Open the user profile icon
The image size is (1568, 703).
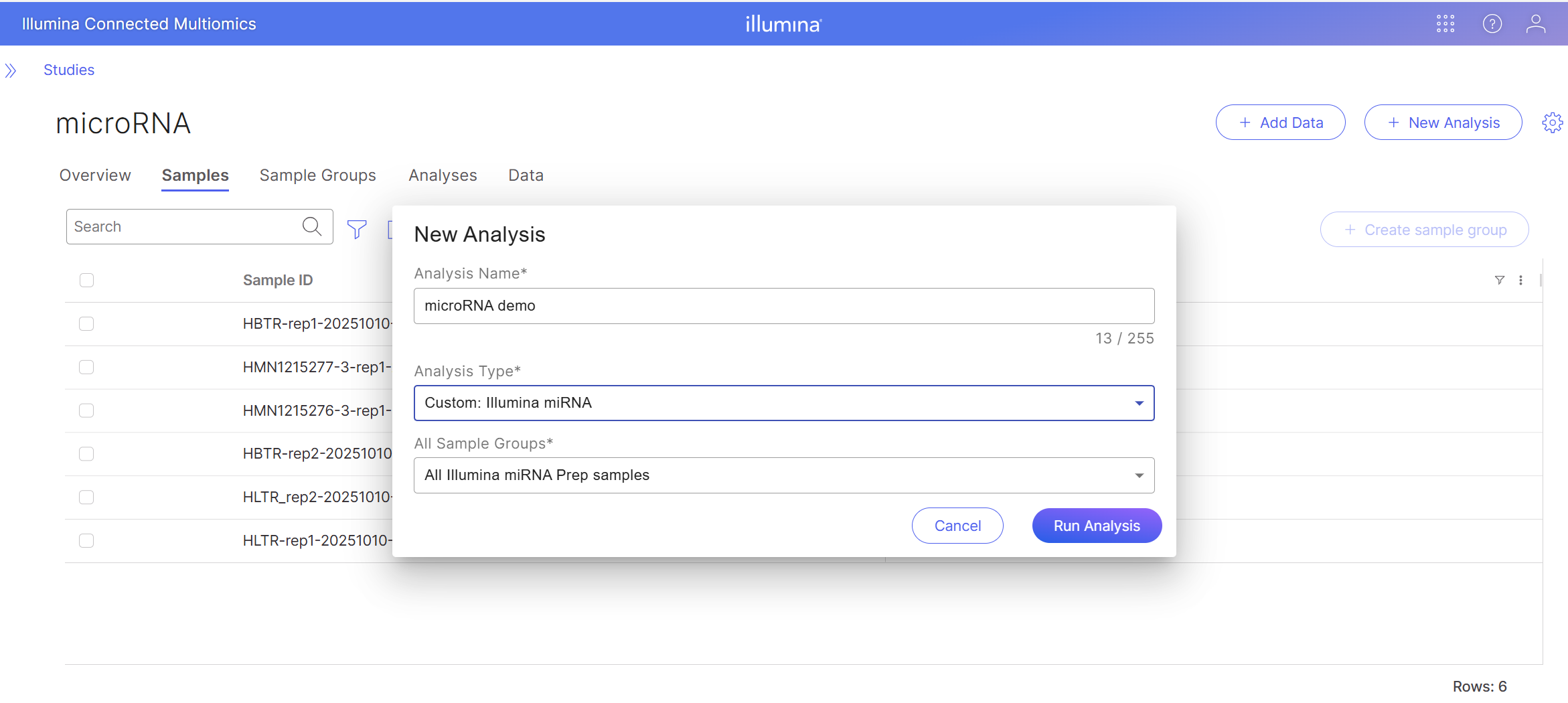1536,24
